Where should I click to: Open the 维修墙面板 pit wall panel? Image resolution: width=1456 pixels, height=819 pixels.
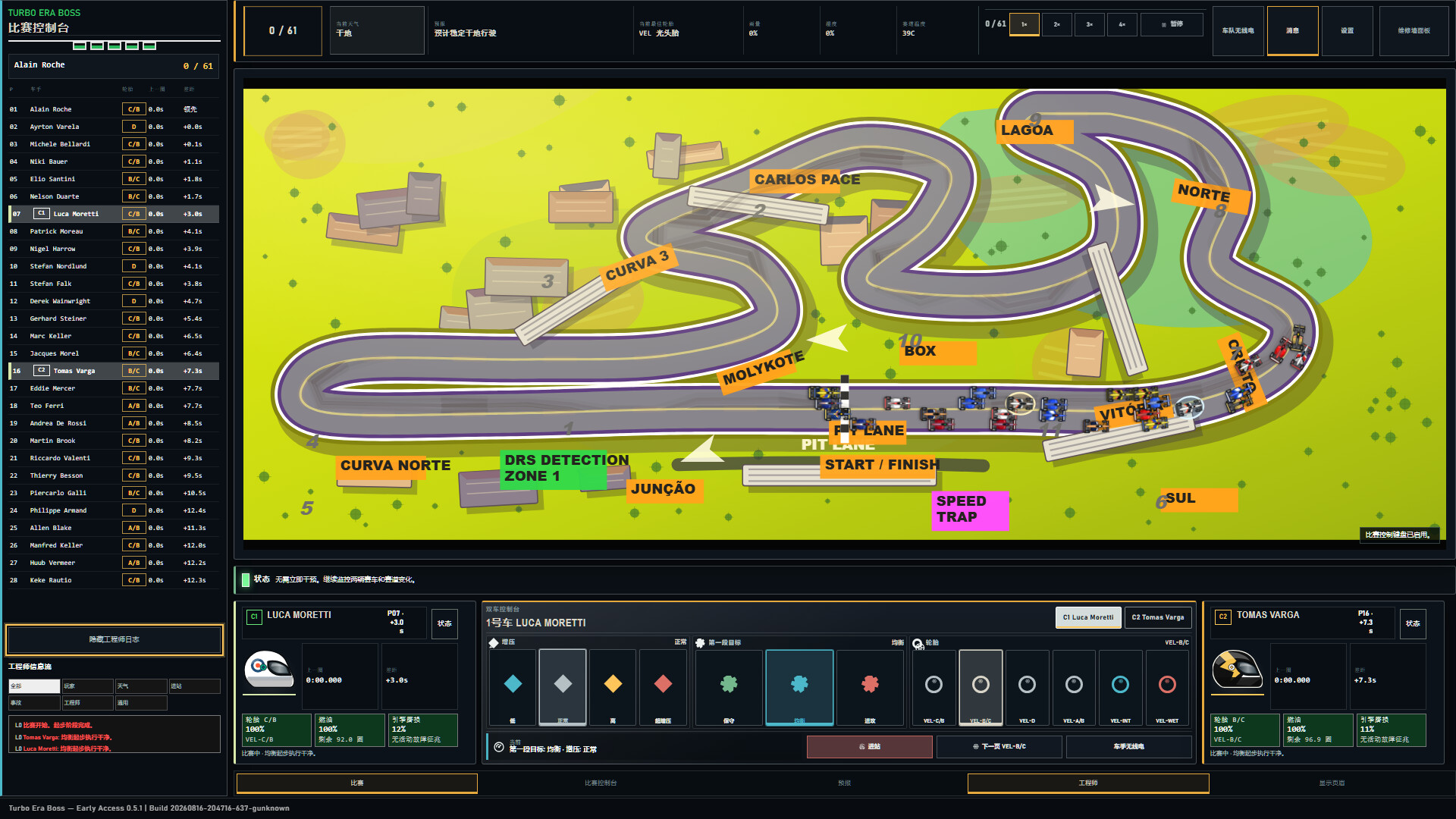(1414, 31)
